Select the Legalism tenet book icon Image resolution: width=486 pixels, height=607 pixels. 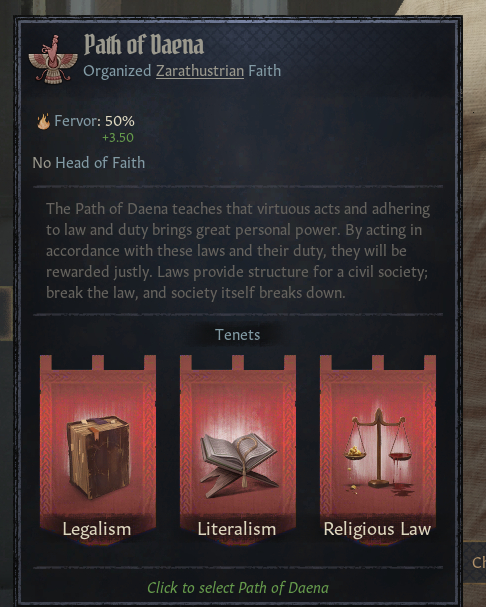click(x=98, y=457)
